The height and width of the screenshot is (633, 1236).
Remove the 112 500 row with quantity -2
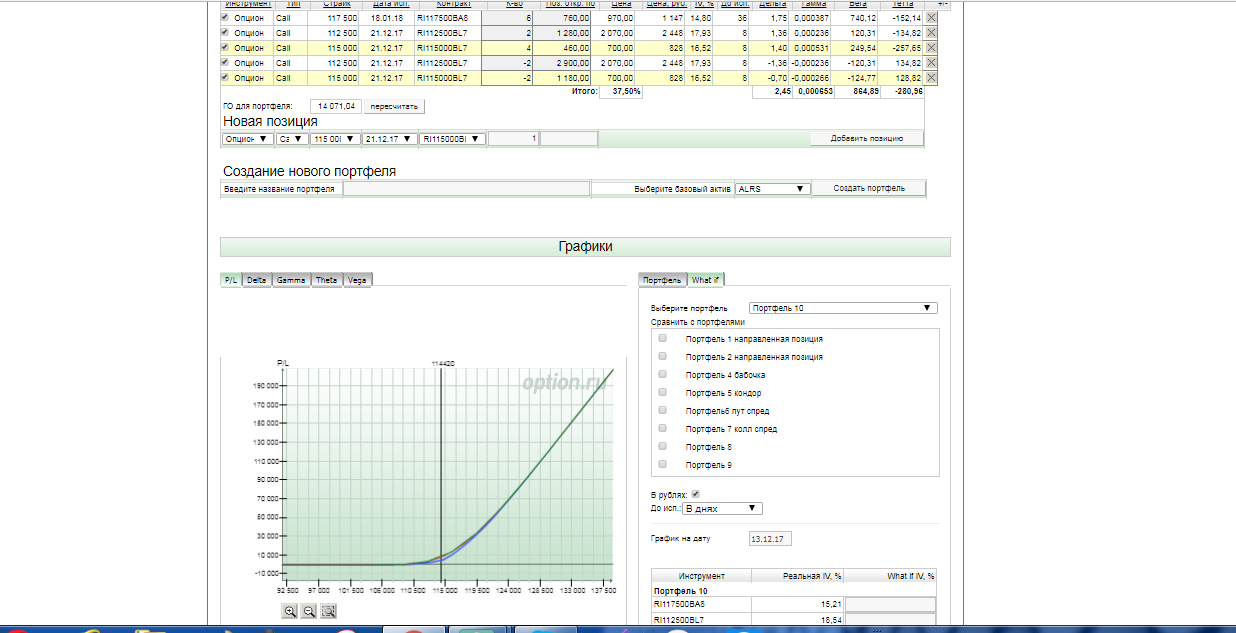coord(931,63)
